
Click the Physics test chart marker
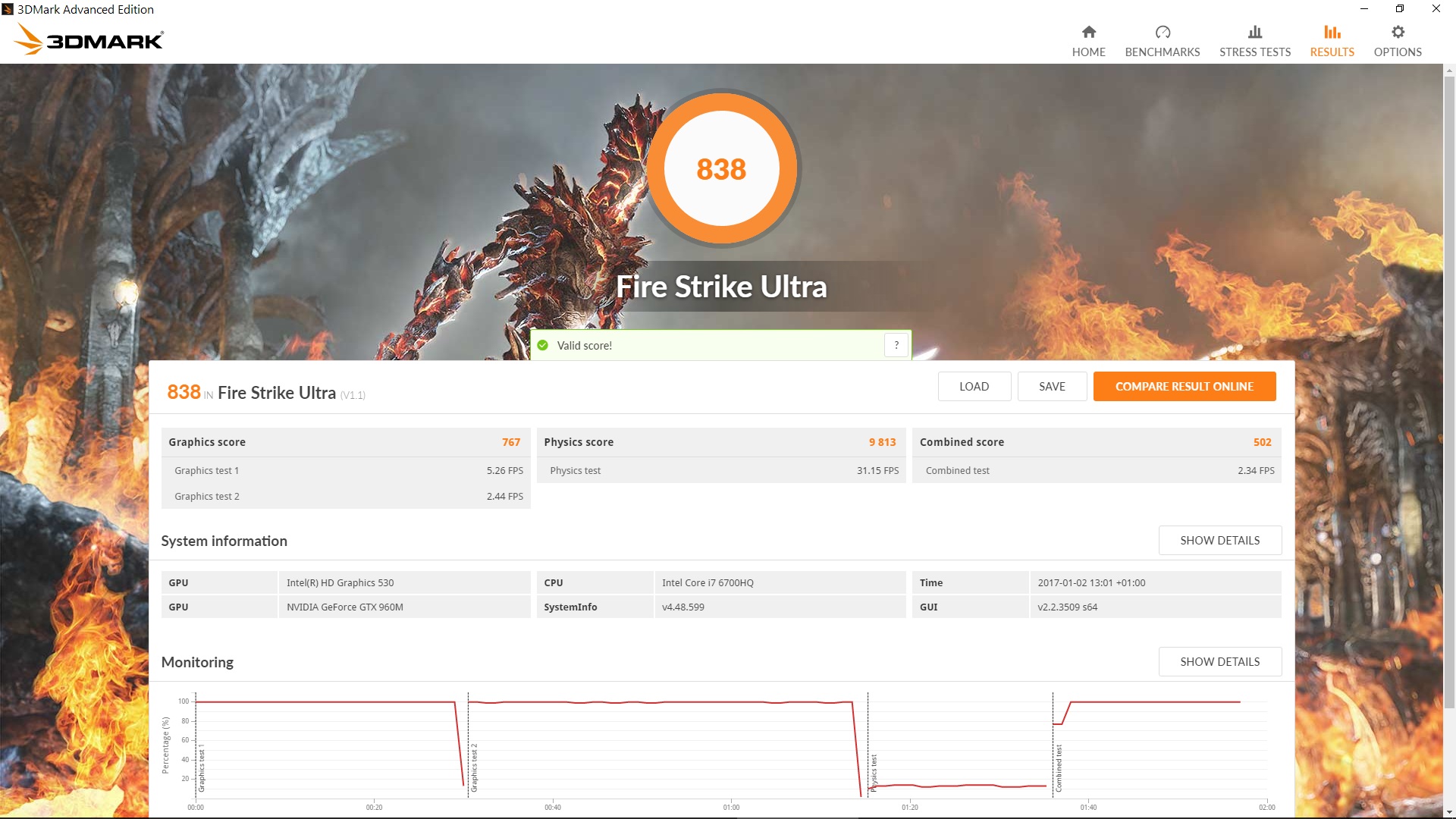point(874,773)
